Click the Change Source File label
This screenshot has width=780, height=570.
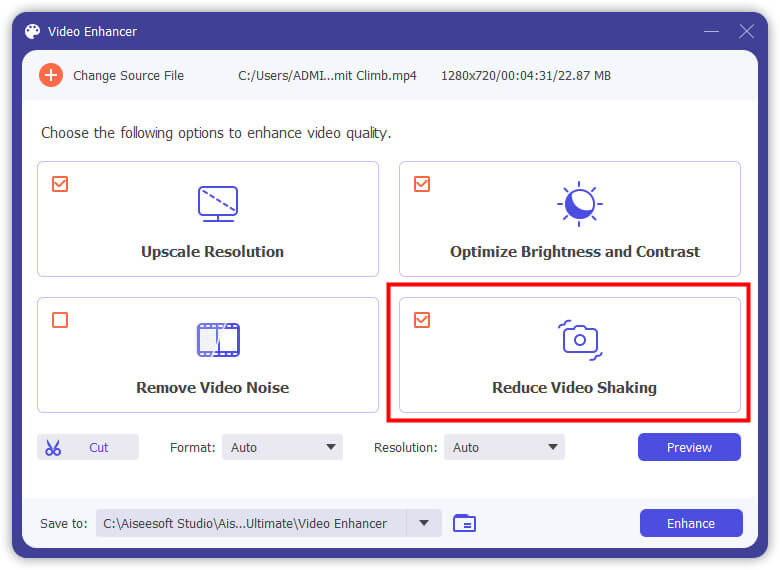128,76
